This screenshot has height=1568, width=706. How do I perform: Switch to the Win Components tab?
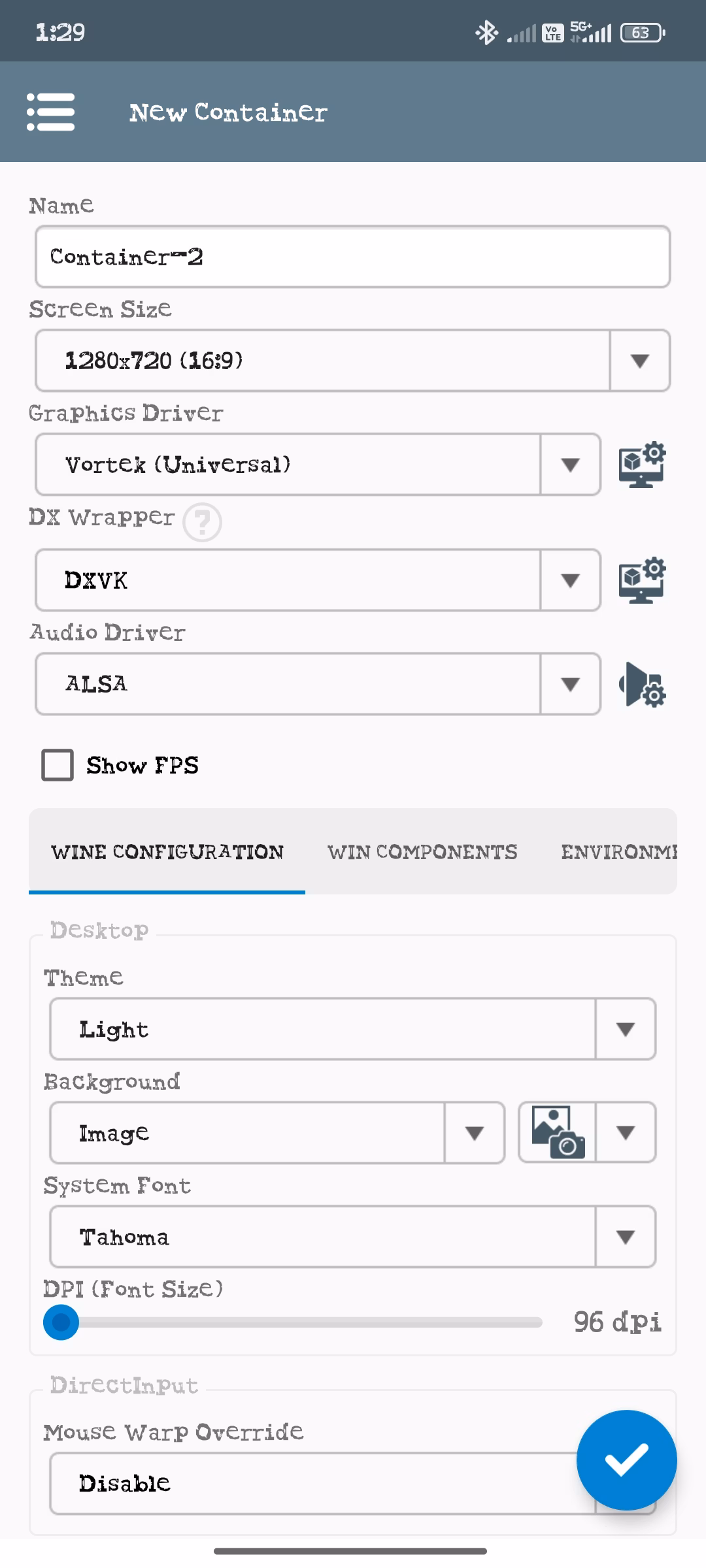422,852
